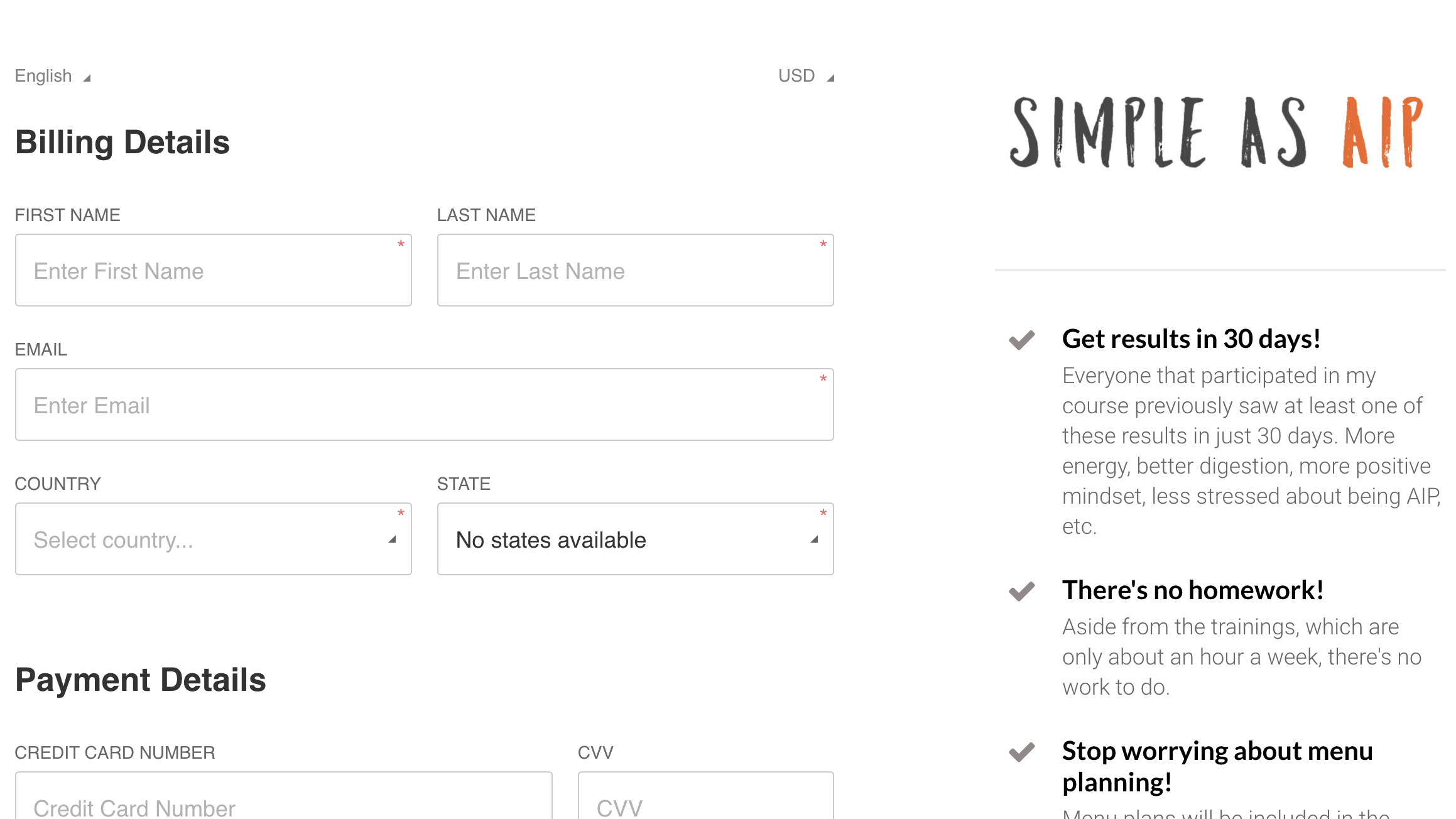
Task: Click the Payment Details heading
Action: coord(141,680)
